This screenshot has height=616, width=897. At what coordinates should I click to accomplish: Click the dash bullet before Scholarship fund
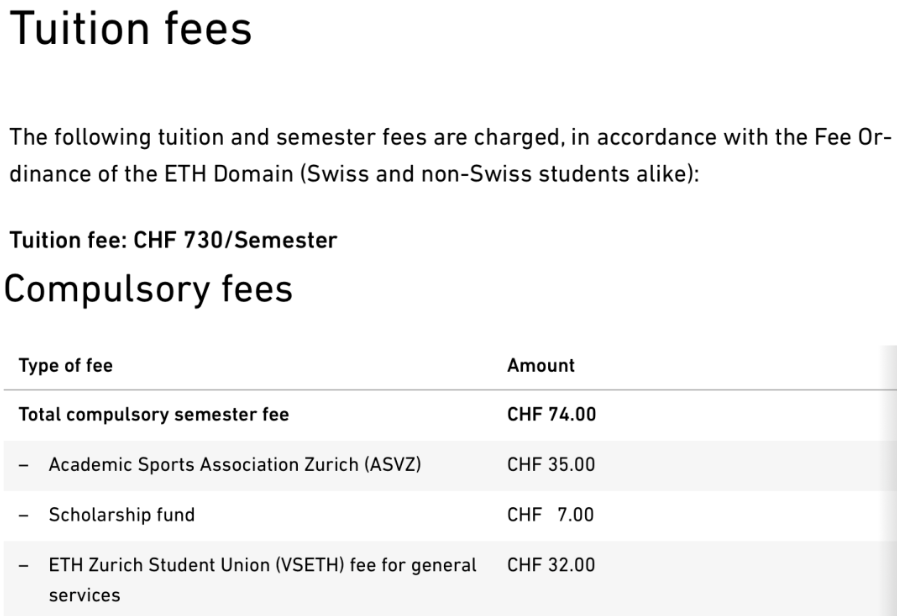click(23, 515)
